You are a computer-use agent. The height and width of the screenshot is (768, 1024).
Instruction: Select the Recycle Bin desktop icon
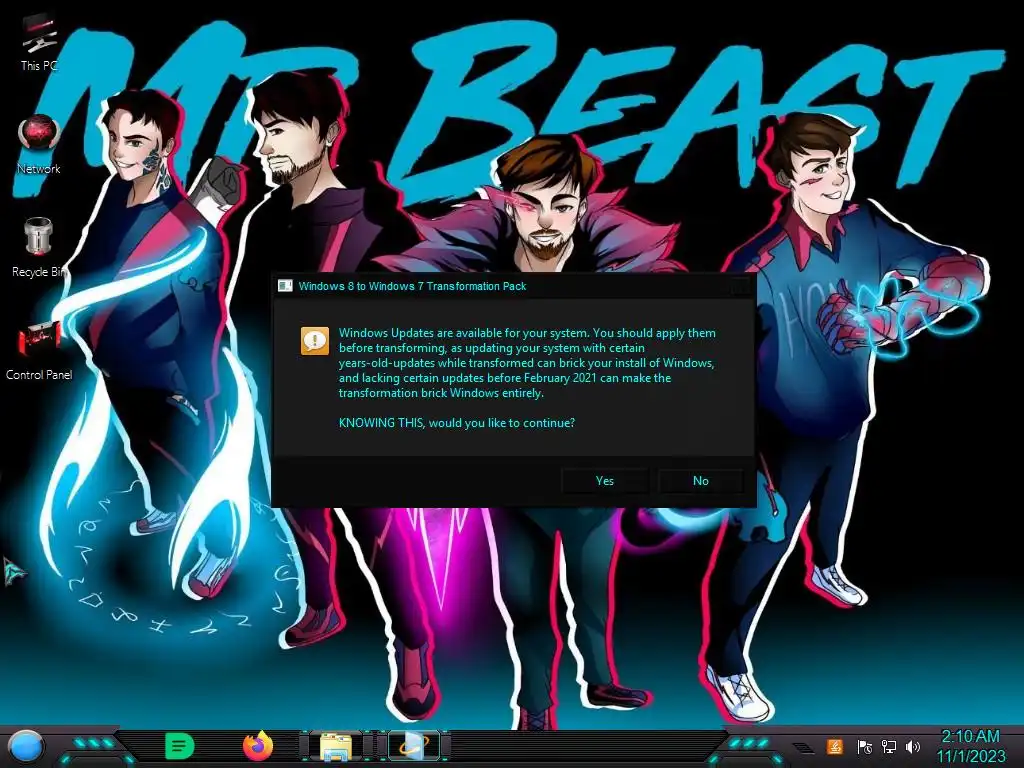[x=39, y=248]
